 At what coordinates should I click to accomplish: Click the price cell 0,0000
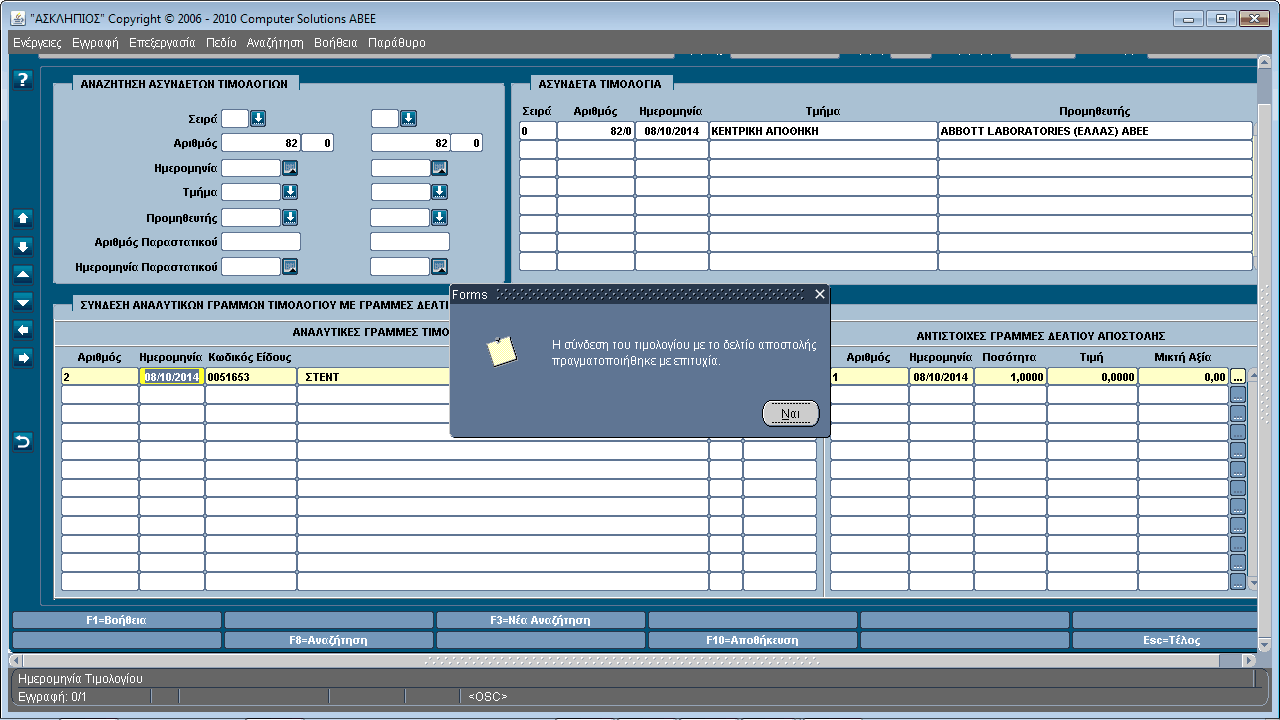[1092, 377]
